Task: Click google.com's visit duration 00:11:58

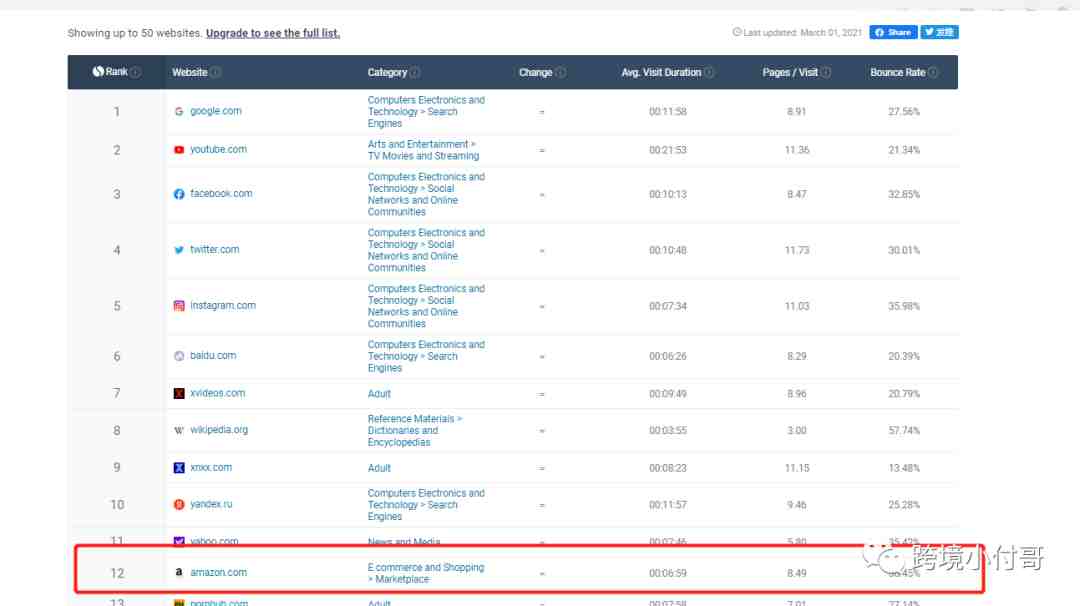Action: 667,112
